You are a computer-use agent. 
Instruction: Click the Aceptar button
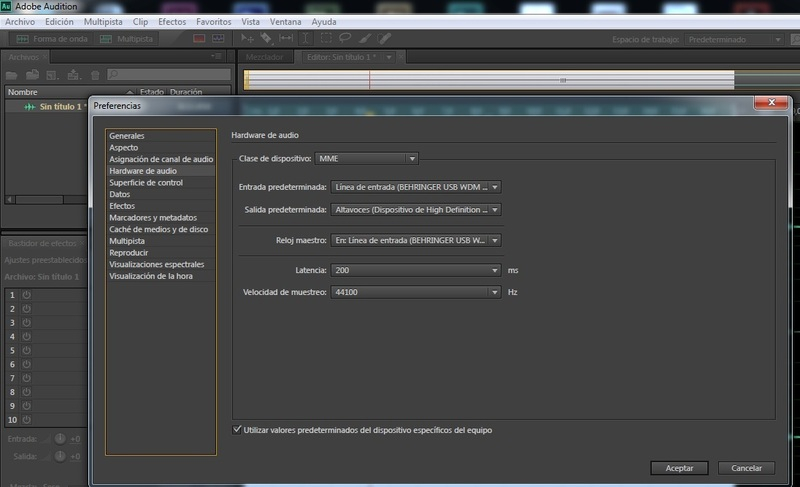click(x=679, y=468)
